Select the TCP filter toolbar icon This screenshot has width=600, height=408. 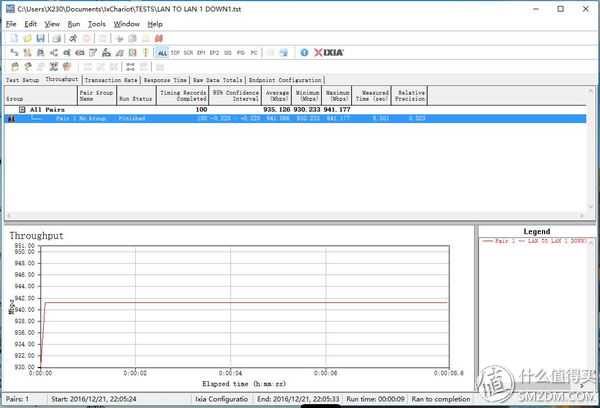[176, 52]
